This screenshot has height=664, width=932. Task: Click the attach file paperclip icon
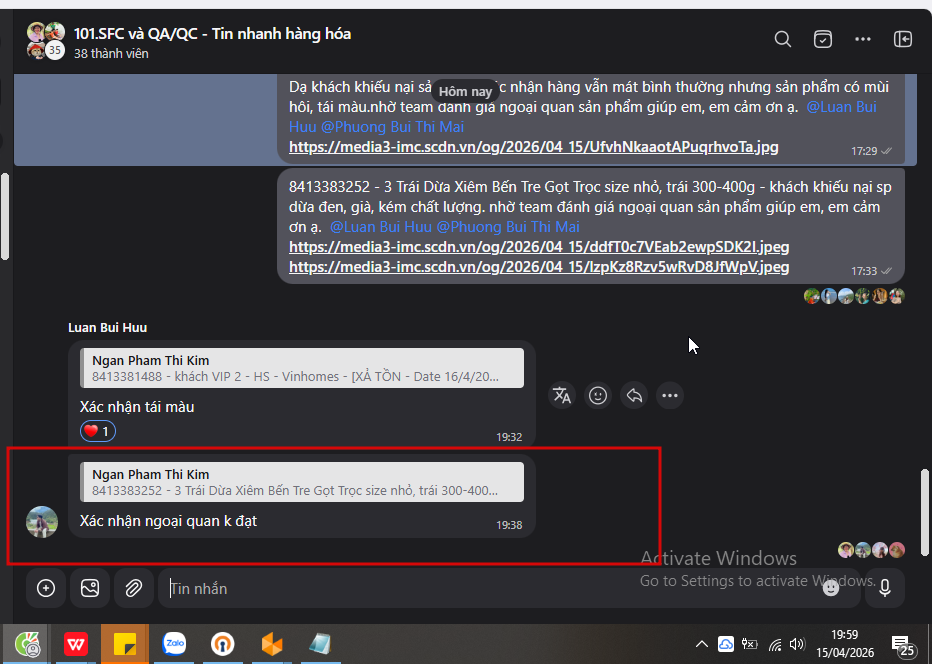(134, 588)
